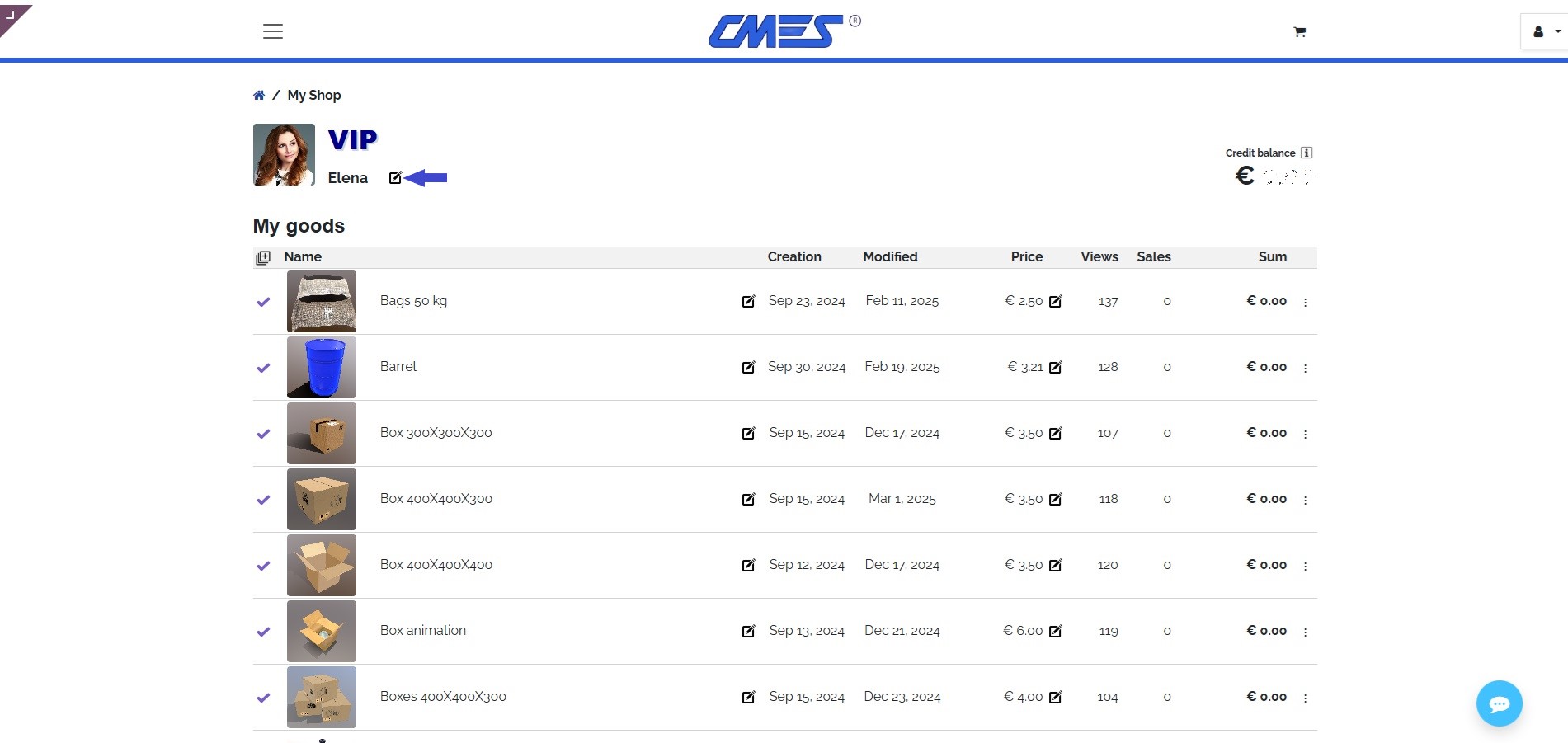
Task: Edit the Elena shop profile name
Action: [x=395, y=178]
